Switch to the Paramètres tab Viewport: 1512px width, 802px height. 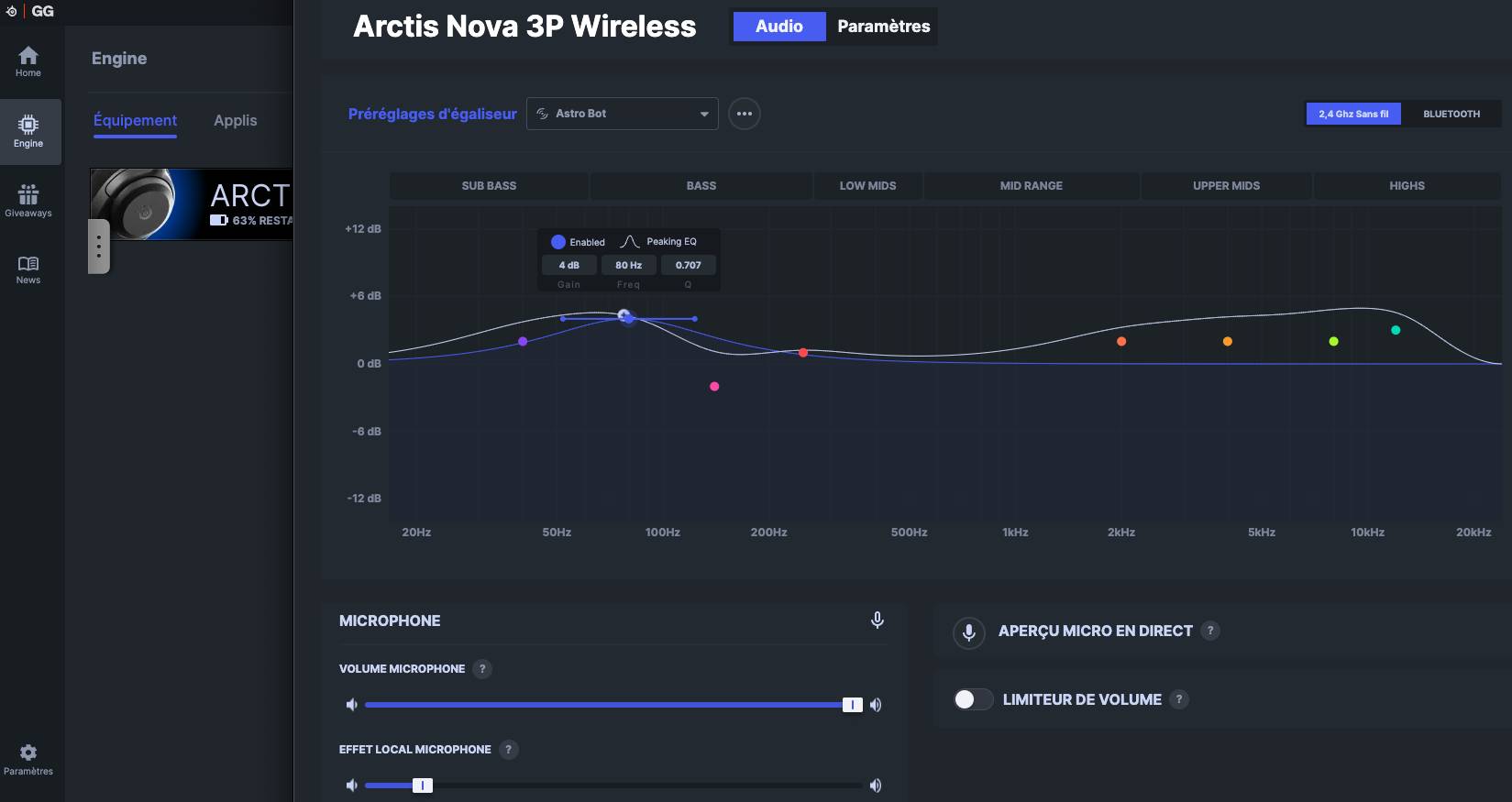pyautogui.click(x=883, y=27)
